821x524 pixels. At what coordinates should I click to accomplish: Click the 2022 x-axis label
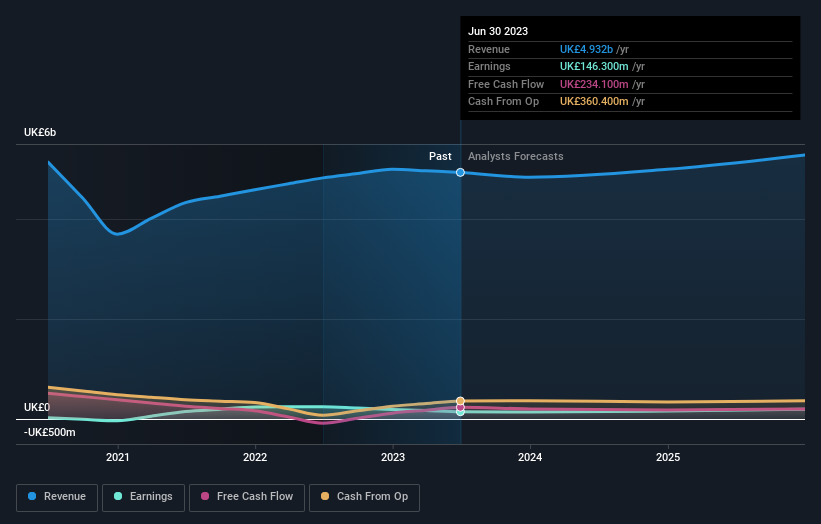pos(255,457)
